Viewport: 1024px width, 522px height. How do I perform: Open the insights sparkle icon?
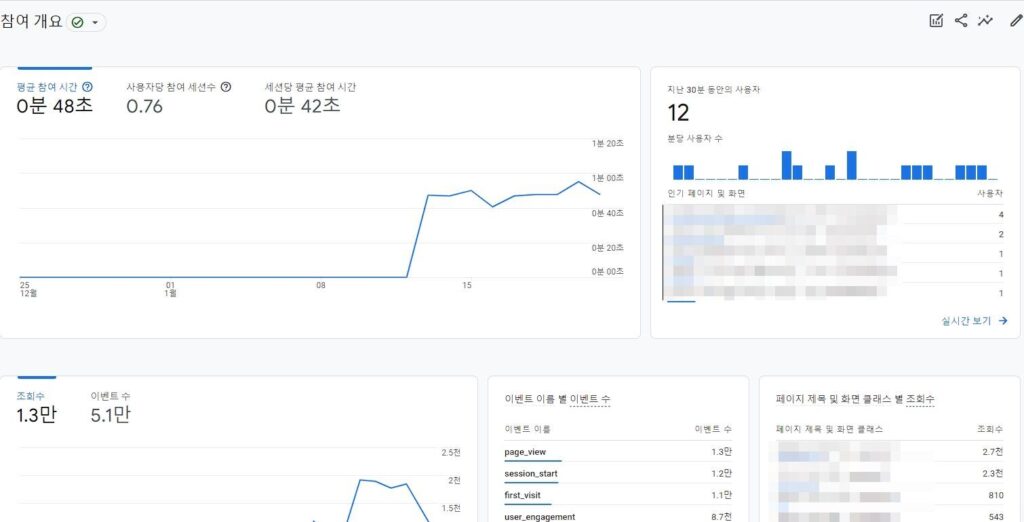click(x=985, y=21)
